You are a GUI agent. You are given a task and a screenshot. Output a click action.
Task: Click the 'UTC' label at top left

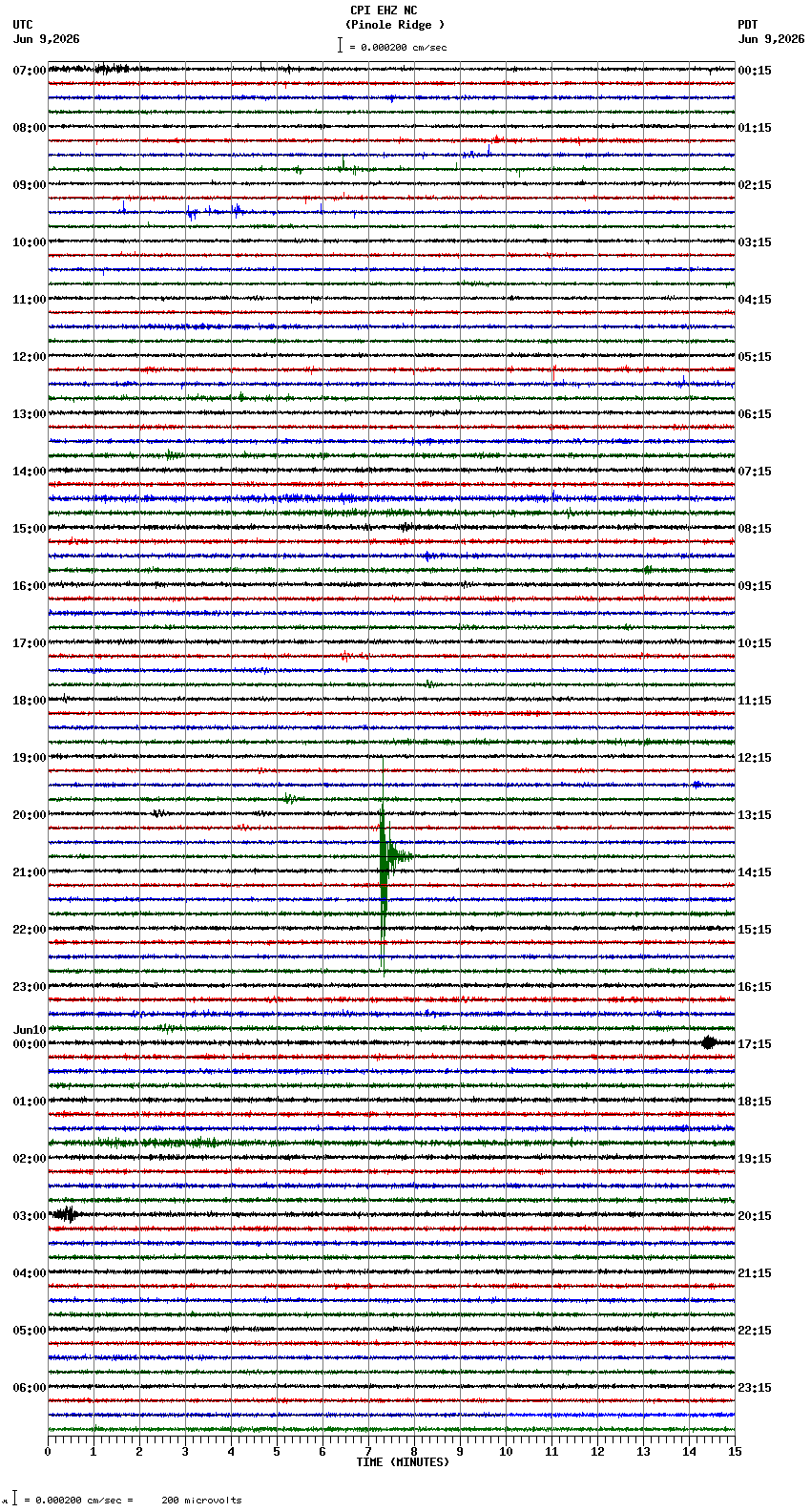click(x=23, y=25)
